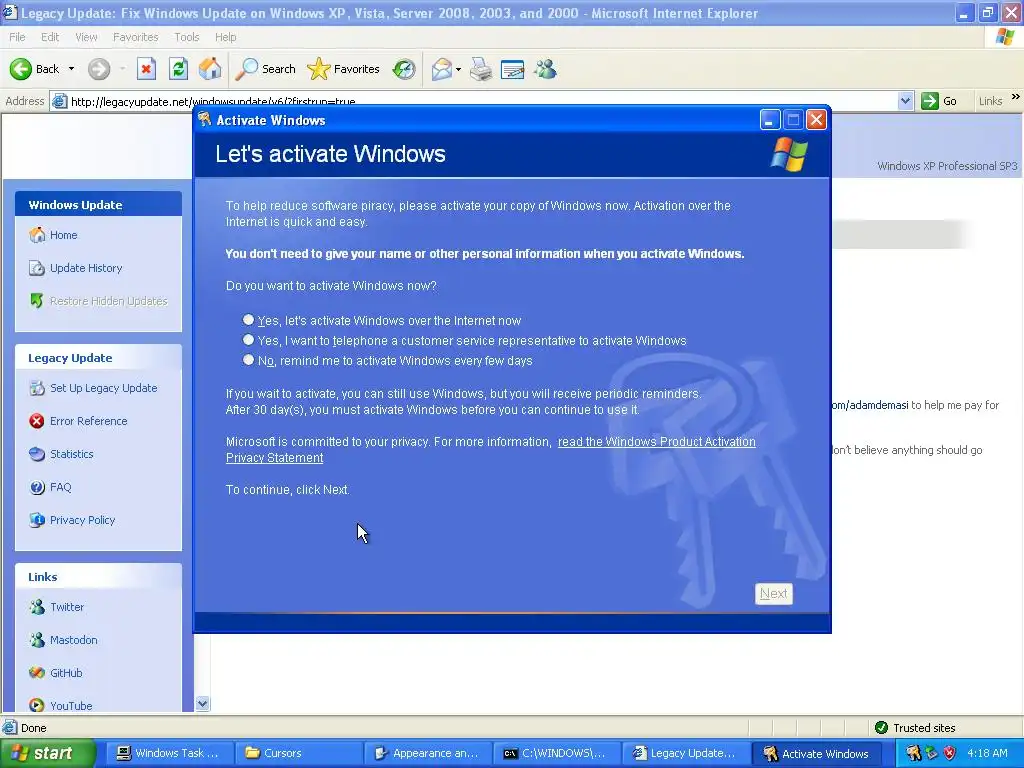Open the FAQ sidebar link
1024x768 pixels.
pyautogui.click(x=50, y=487)
